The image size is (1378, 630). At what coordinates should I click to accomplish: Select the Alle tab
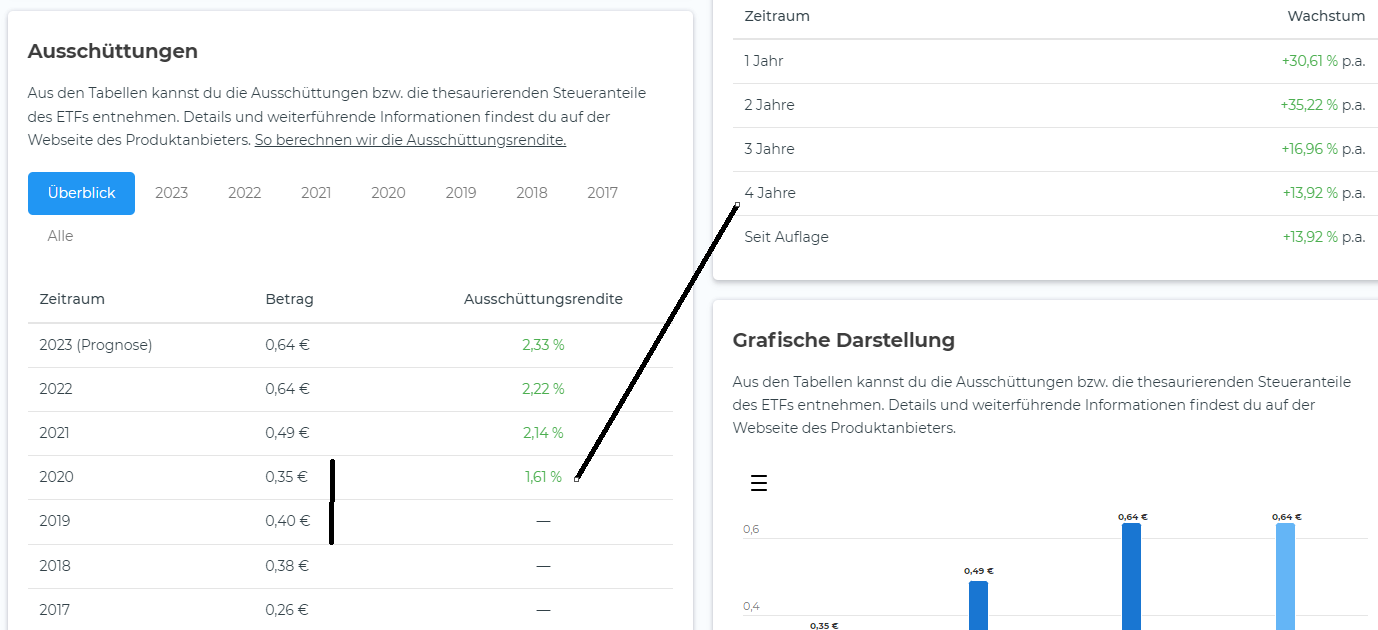[x=60, y=236]
